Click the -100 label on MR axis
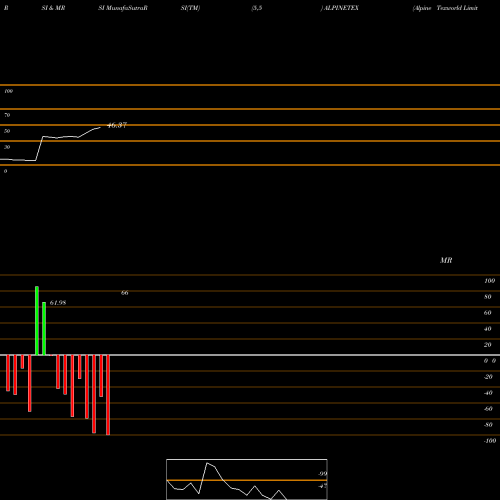The image size is (500, 500). 490,441
